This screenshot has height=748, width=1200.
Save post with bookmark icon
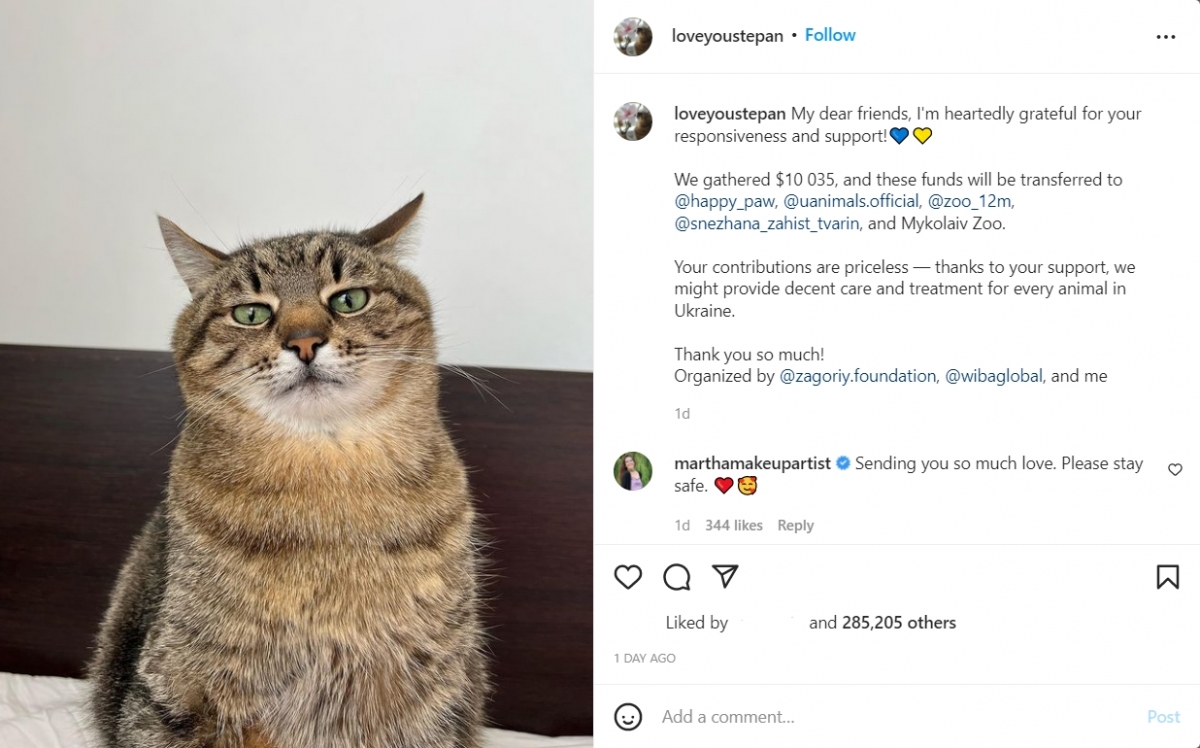pyautogui.click(x=1167, y=577)
